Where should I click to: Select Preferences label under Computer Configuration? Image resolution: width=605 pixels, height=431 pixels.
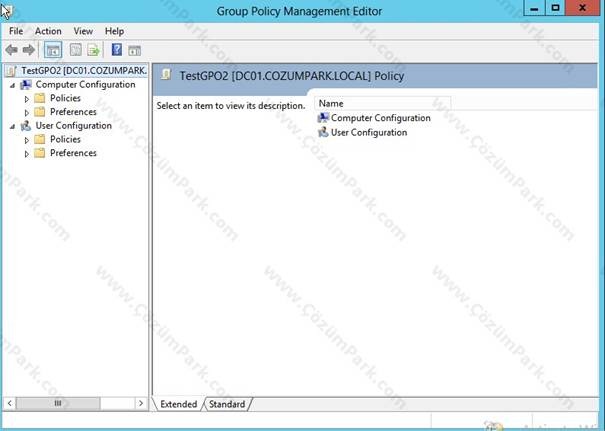click(73, 112)
